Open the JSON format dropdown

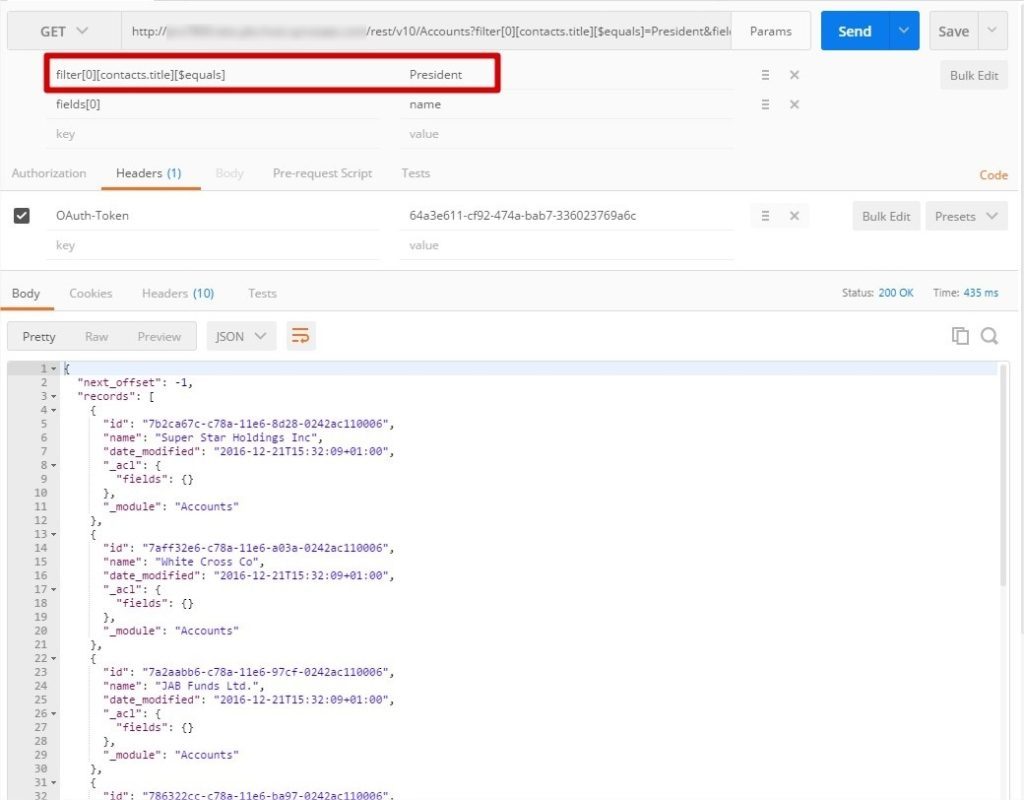tap(240, 336)
